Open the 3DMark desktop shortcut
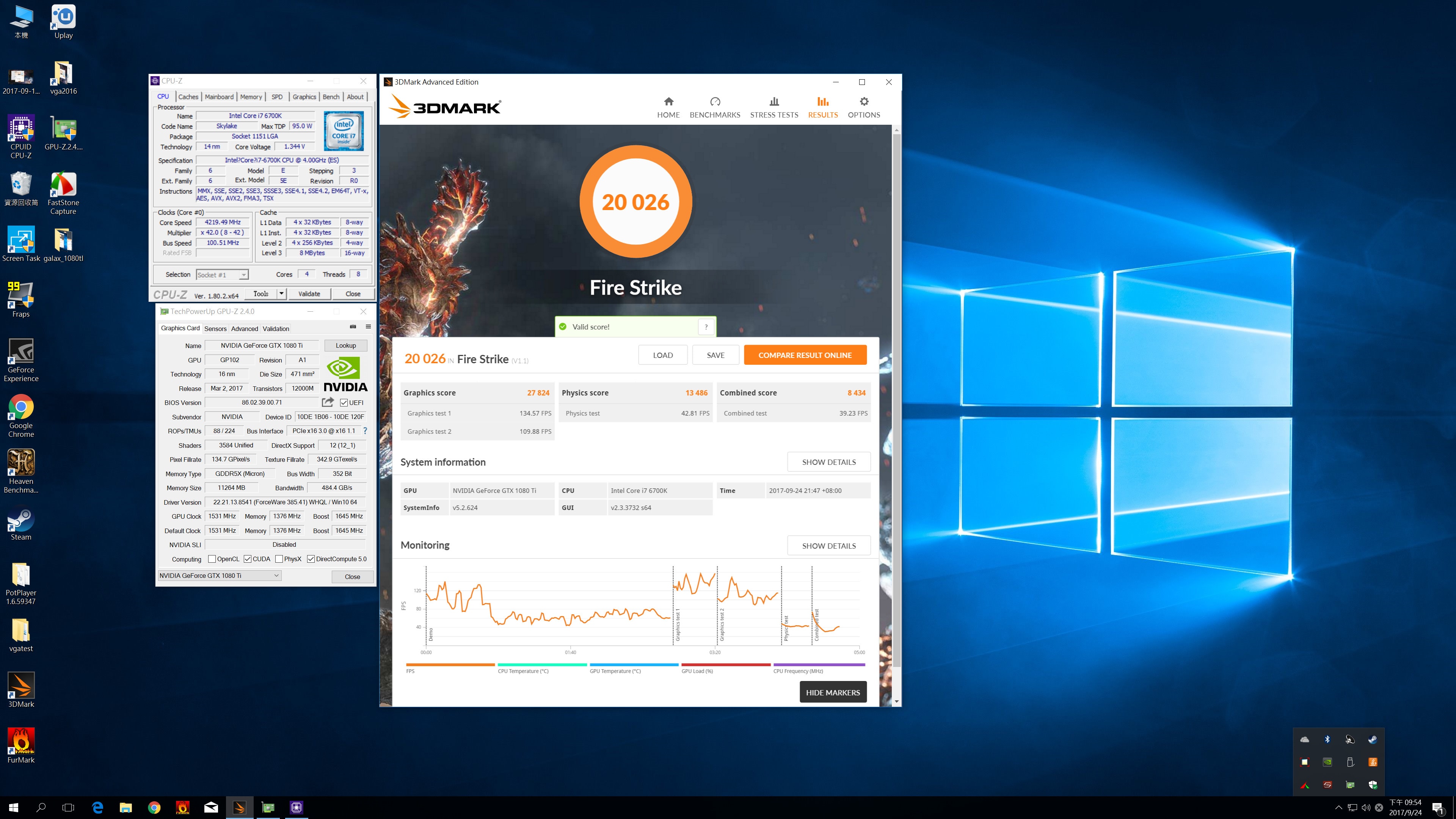Viewport: 1456px width, 819px height. coord(21,690)
